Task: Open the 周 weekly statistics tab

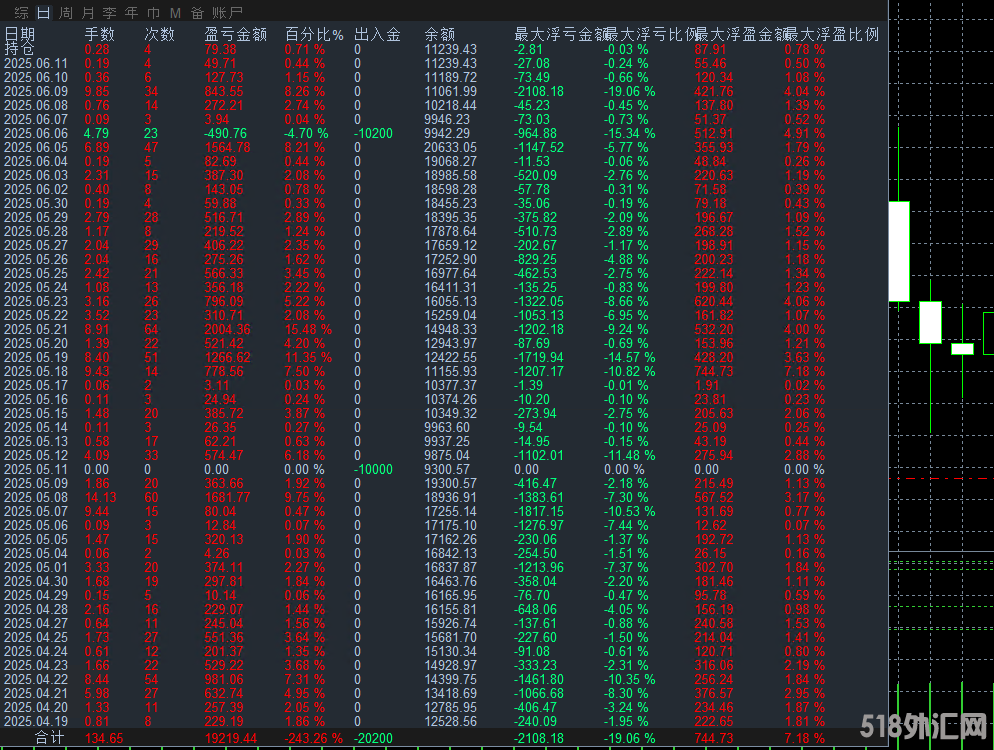Action: (65, 13)
